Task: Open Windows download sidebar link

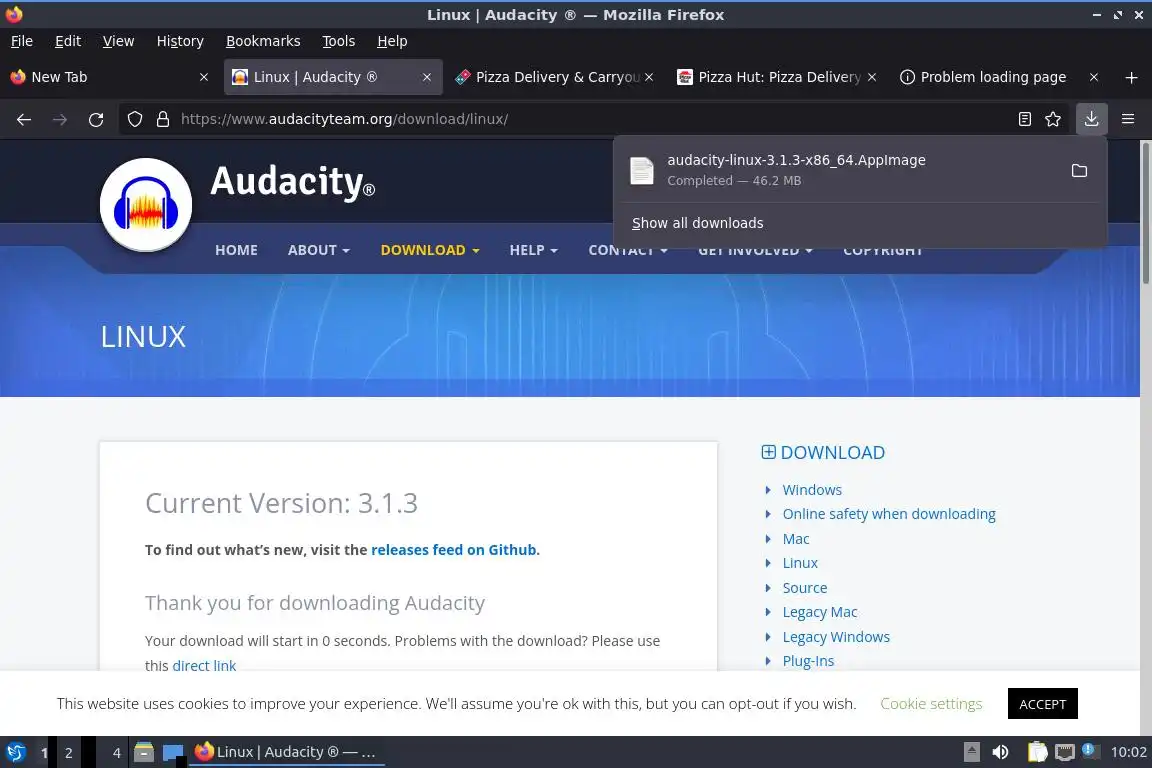Action: click(x=812, y=490)
